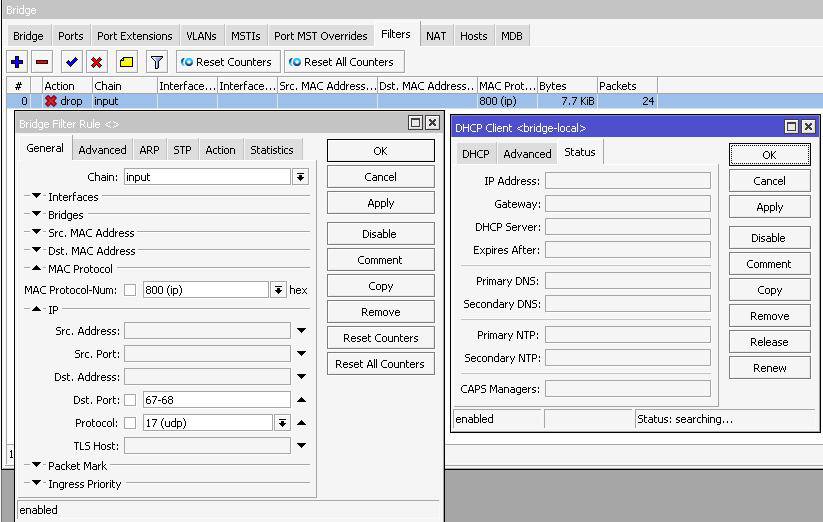
Task: Click the red drop action icon in row 0
Action: (x=50, y=101)
